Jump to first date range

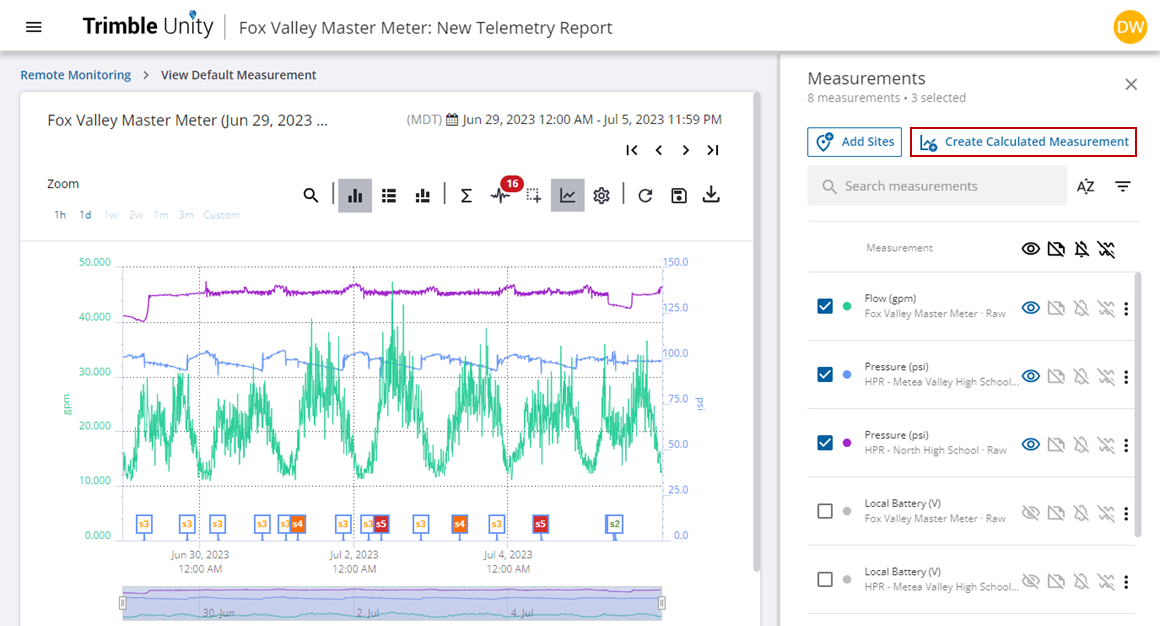click(x=632, y=150)
